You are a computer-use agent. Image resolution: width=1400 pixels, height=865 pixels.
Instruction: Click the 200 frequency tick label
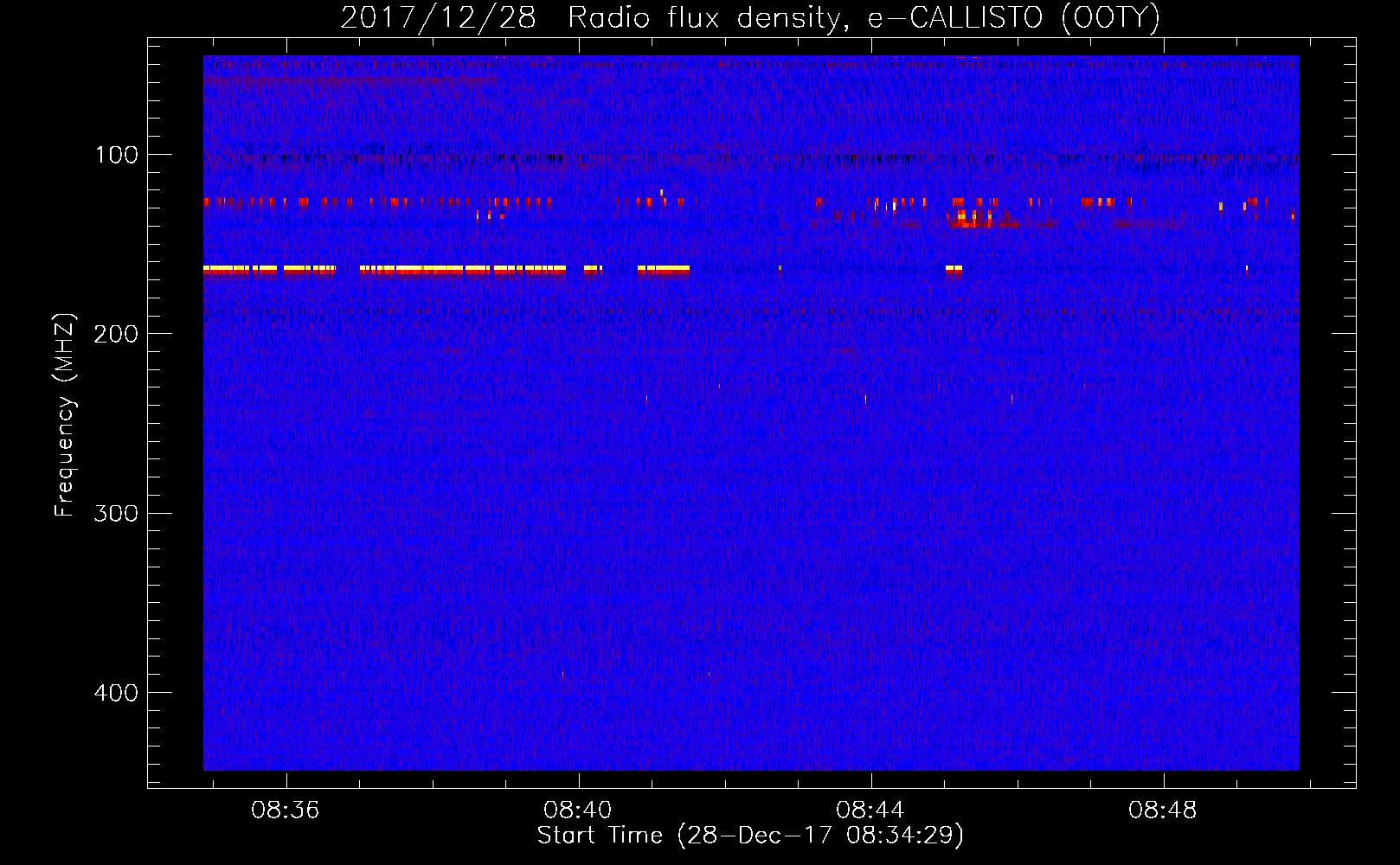click(x=116, y=334)
